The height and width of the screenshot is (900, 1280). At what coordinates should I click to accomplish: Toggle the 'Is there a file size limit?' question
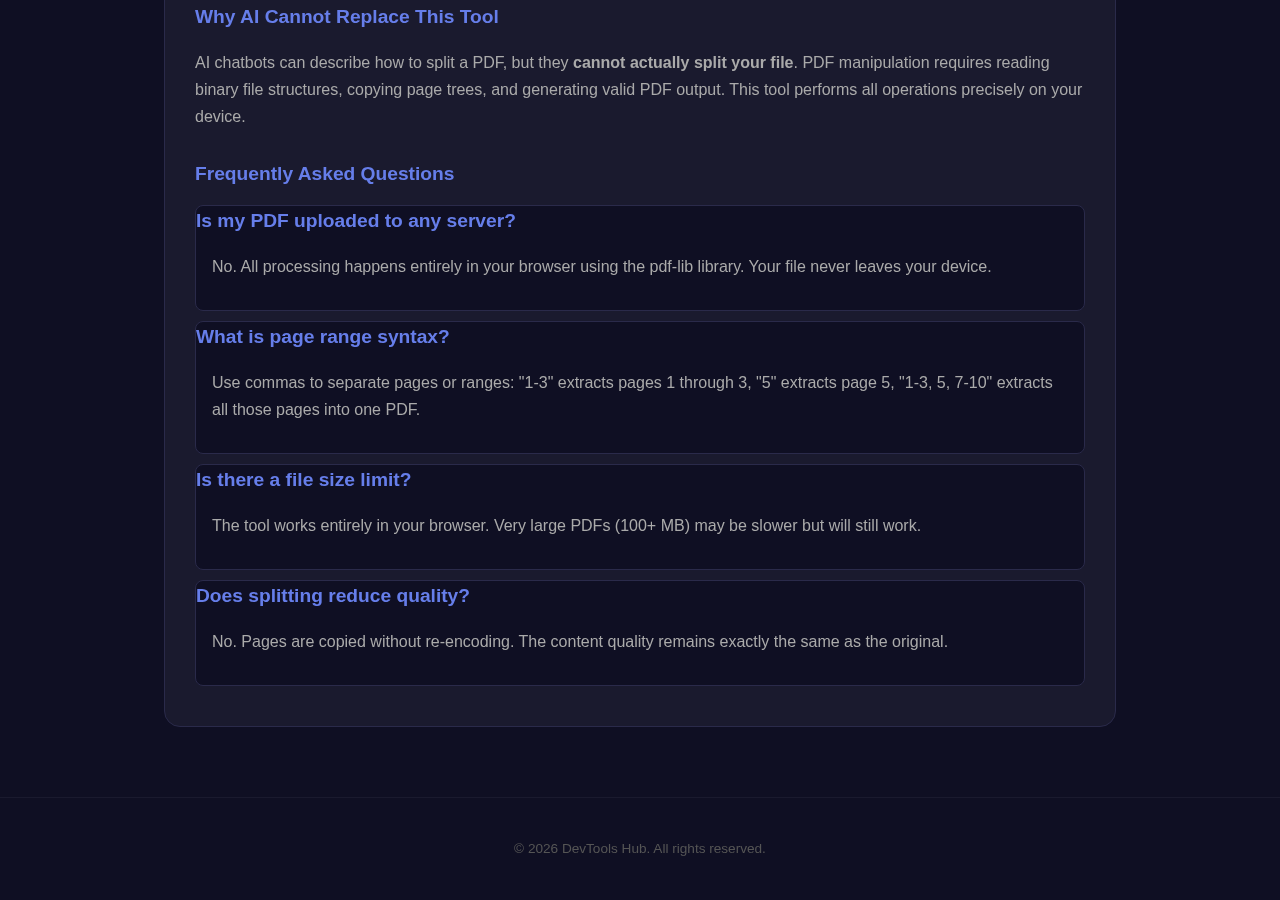tap(304, 480)
